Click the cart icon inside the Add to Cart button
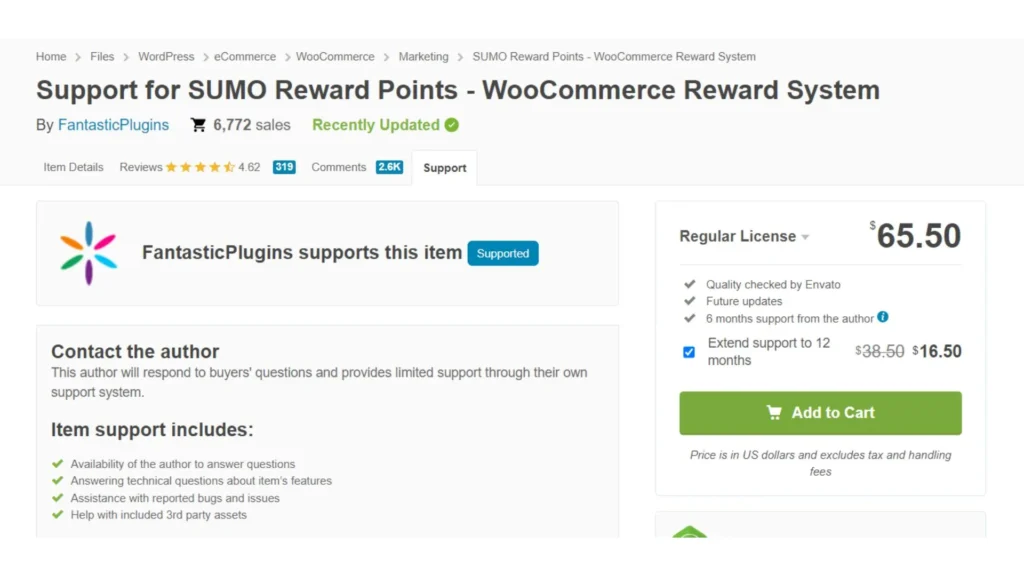The width and height of the screenshot is (1024, 576). [774, 413]
